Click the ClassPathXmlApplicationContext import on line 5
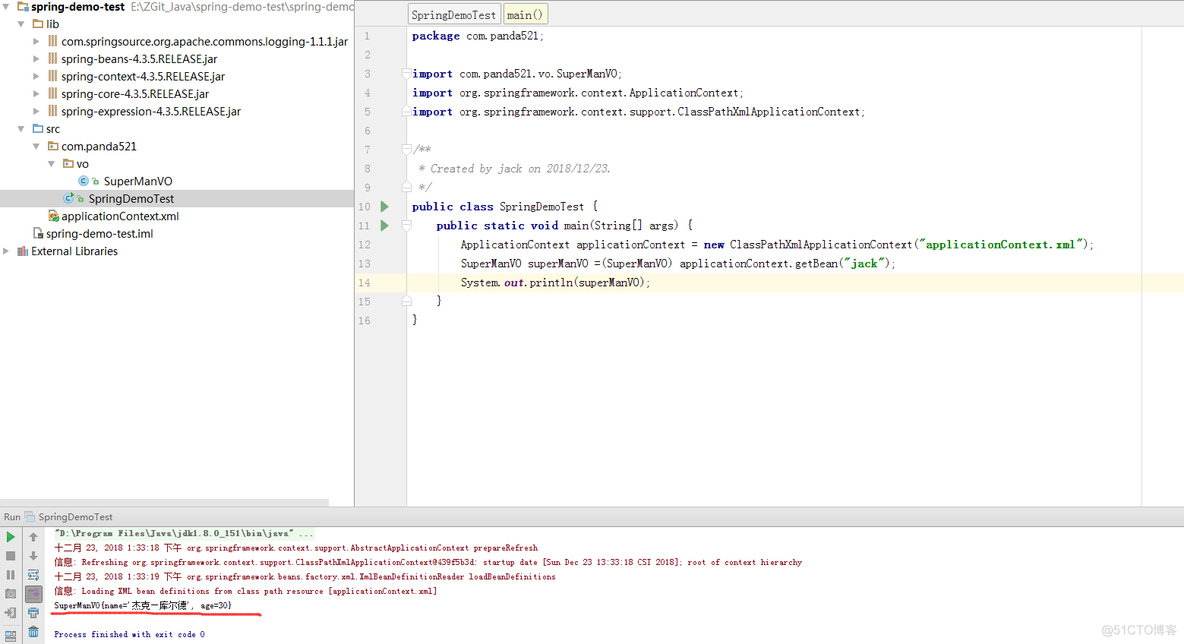Image resolution: width=1184 pixels, height=644 pixels. click(638, 112)
